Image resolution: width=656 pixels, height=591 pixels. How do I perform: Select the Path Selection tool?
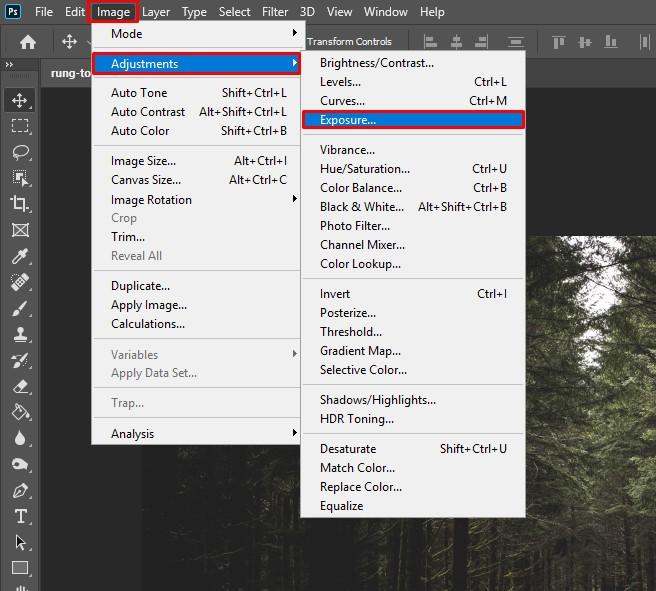click(20, 542)
